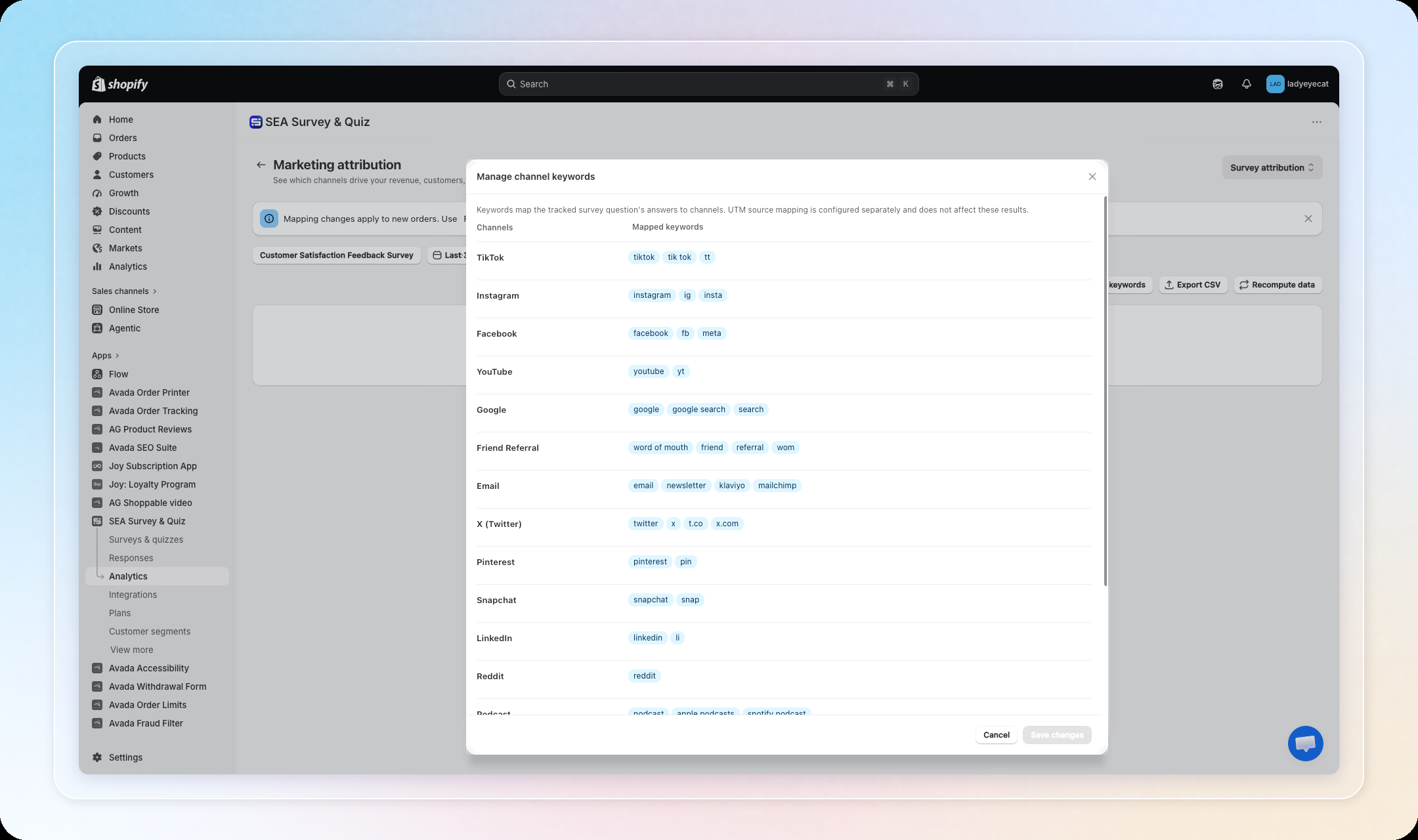
Task: Click the 'word of mouth' keyword tag
Action: tap(660, 448)
